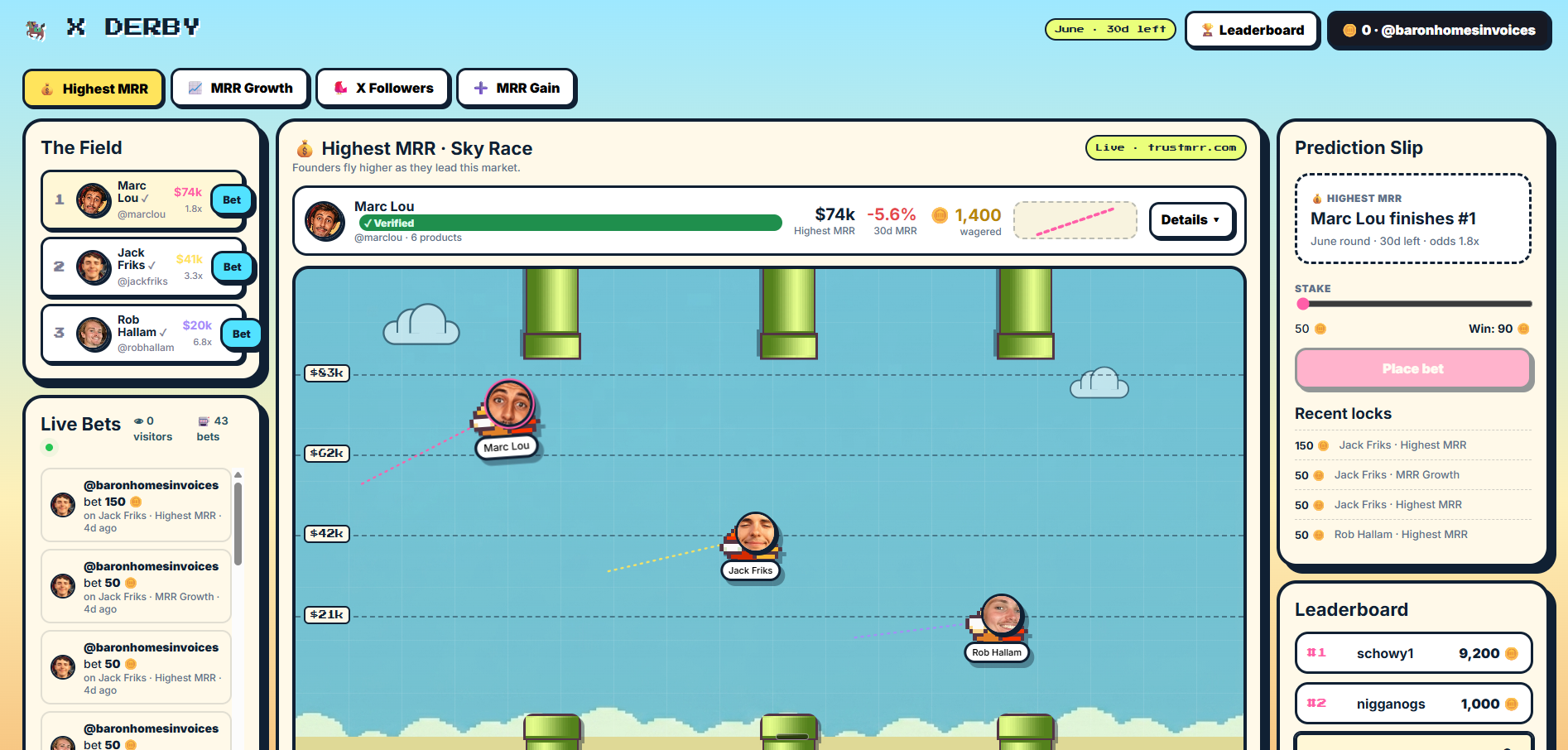The height and width of the screenshot is (750, 1568).
Task: Open the live bet on Jack Friks MRR Growth
Action: [x=136, y=586]
